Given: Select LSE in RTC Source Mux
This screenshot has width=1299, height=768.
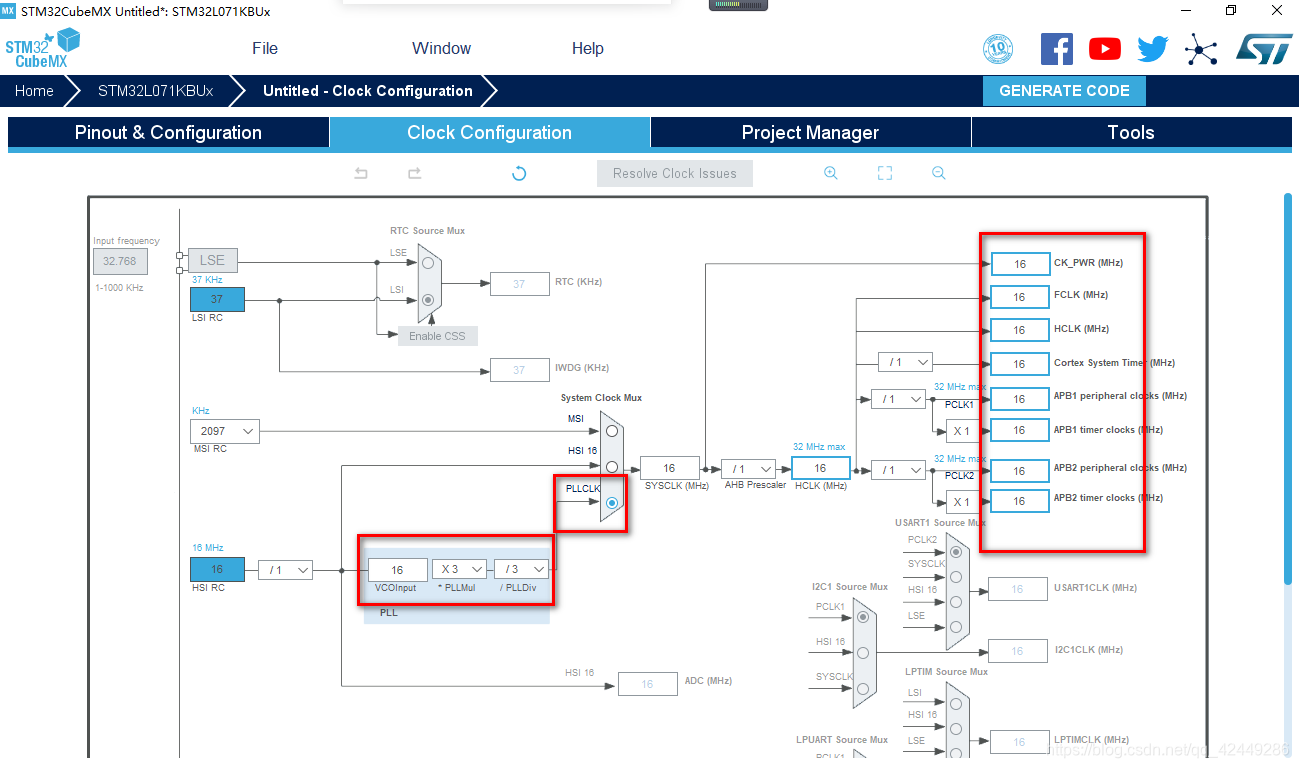Looking at the screenshot, I should coord(428,262).
